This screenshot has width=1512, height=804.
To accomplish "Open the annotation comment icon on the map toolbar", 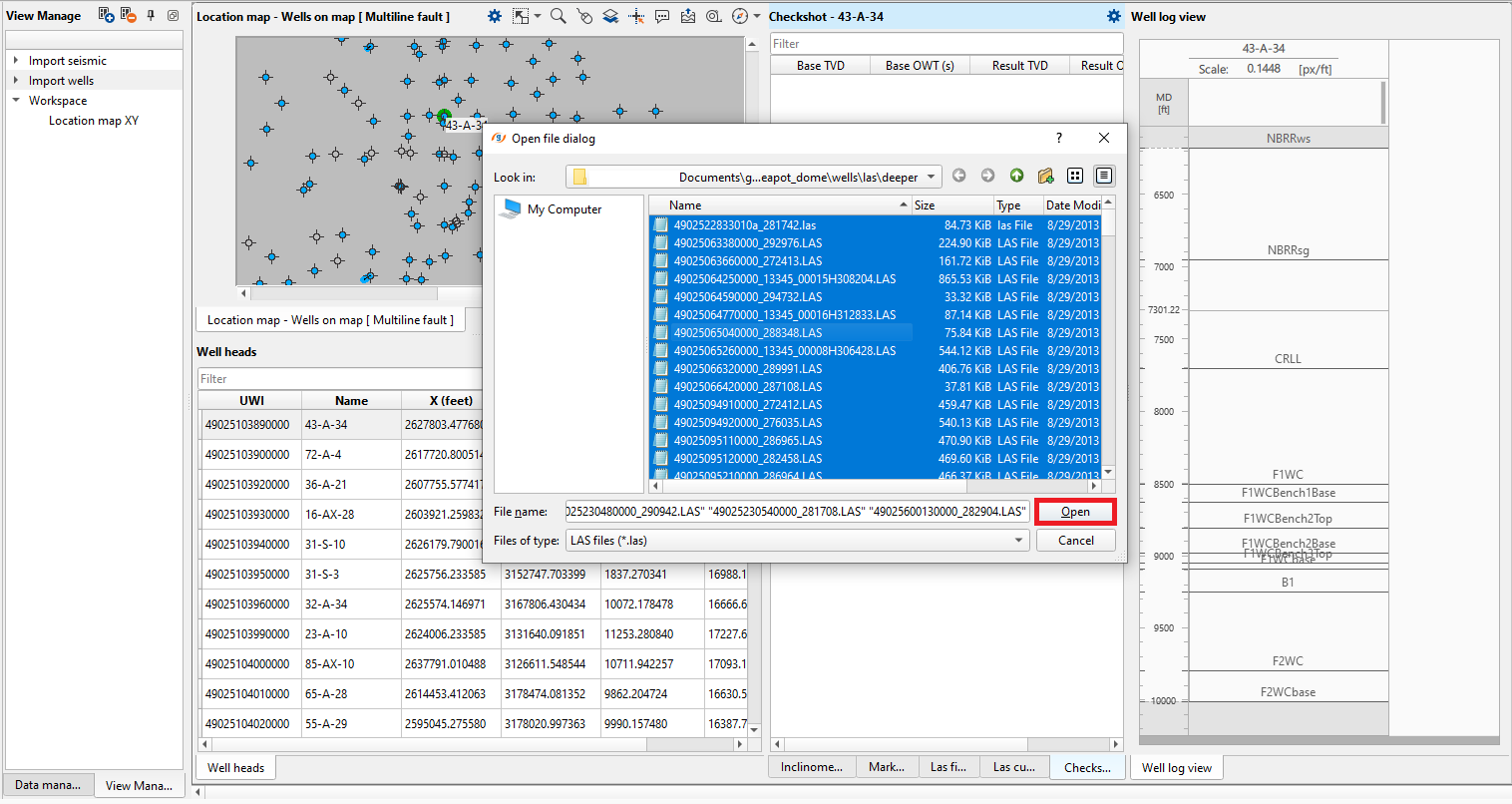I will coord(661,16).
